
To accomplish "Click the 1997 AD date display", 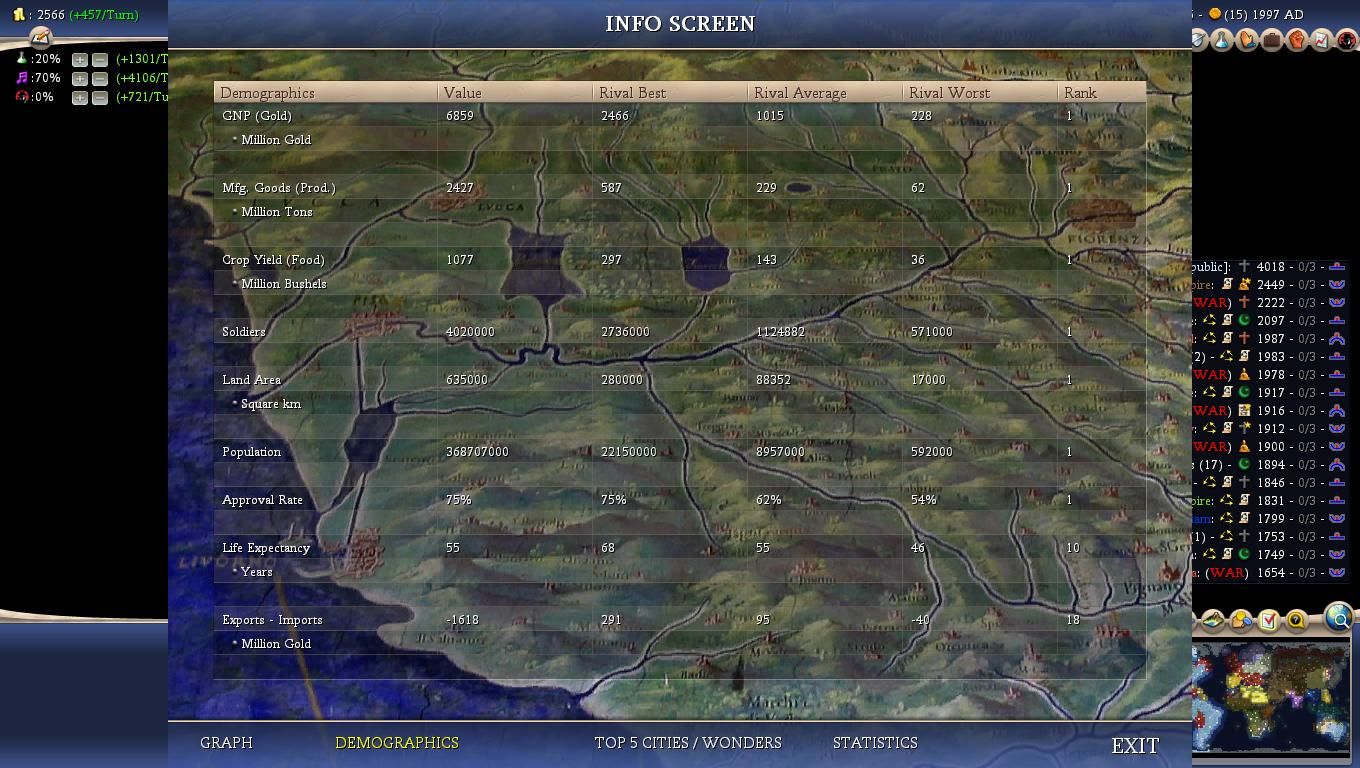I will 1278,15.
